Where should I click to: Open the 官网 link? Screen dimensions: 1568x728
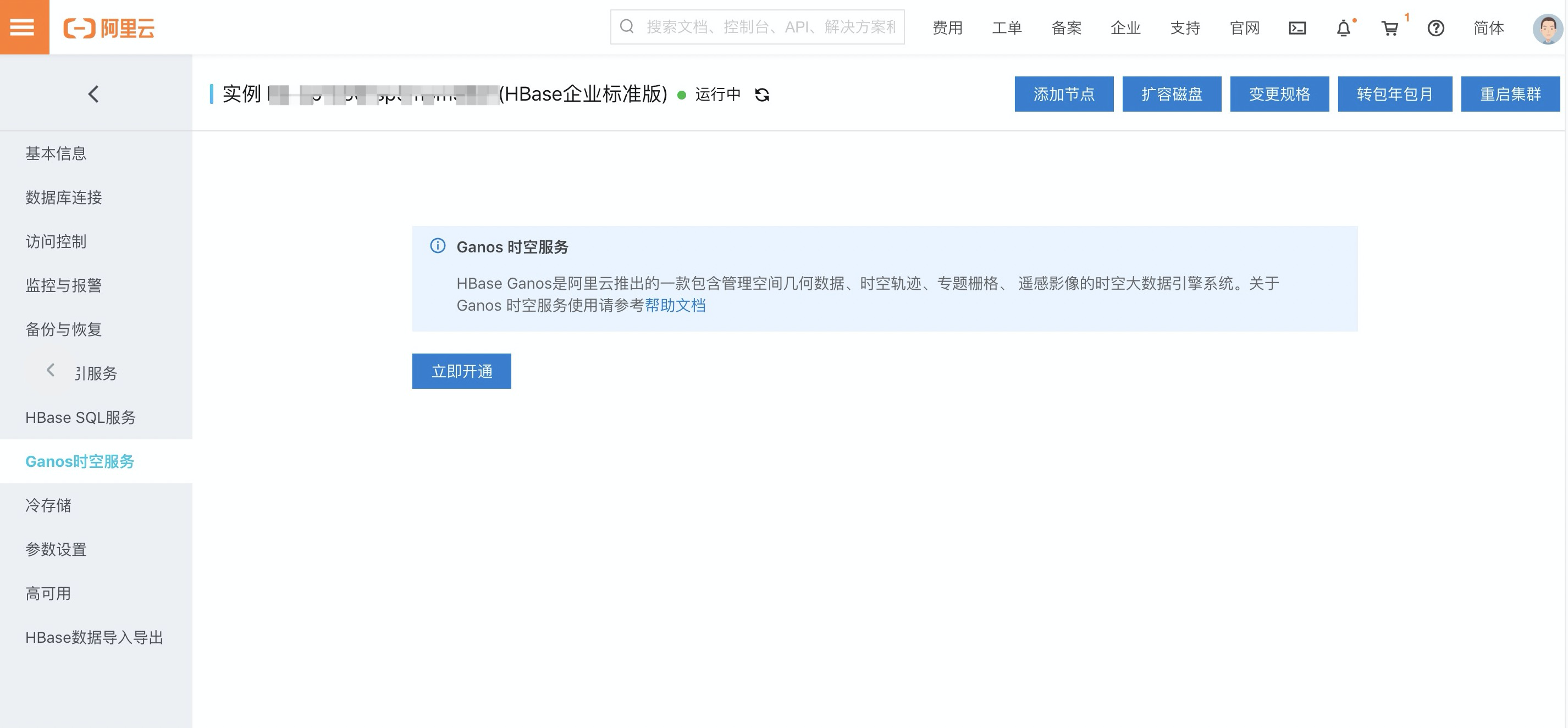pos(1244,28)
